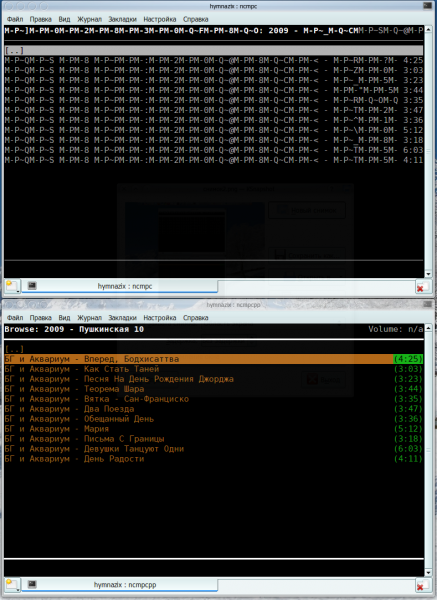Click terminal icon on ncmpc tab
Screen dimensions: 437x600
32,286
